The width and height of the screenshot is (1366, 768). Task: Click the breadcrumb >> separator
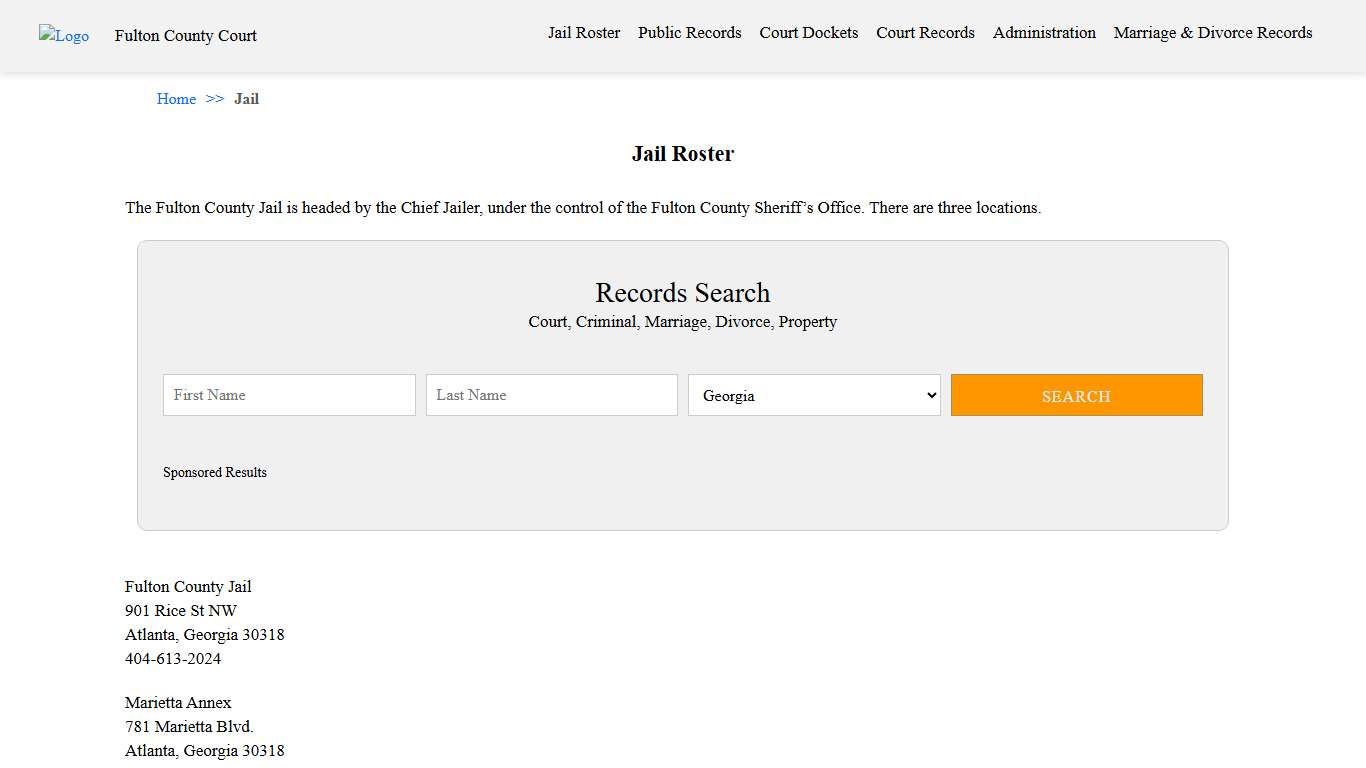pyautogui.click(x=215, y=99)
